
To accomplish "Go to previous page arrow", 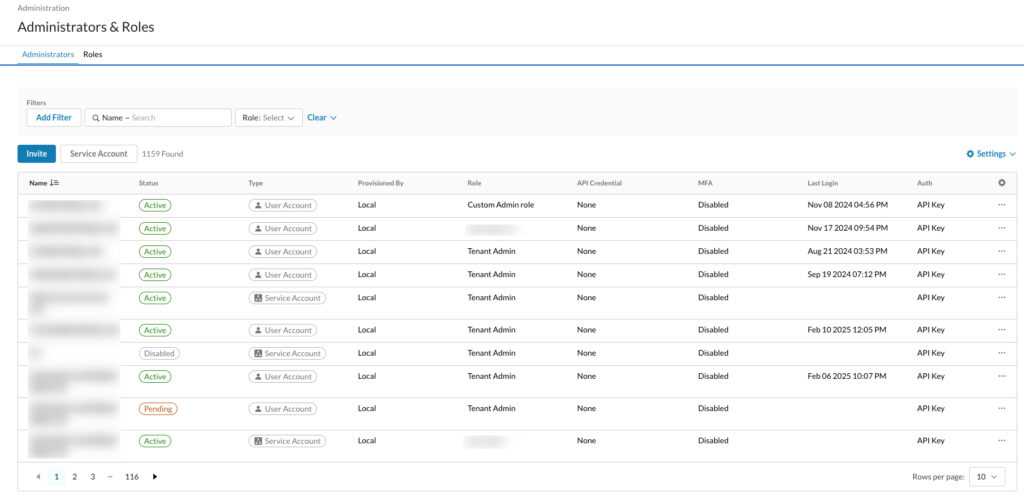I will pyautogui.click(x=38, y=477).
